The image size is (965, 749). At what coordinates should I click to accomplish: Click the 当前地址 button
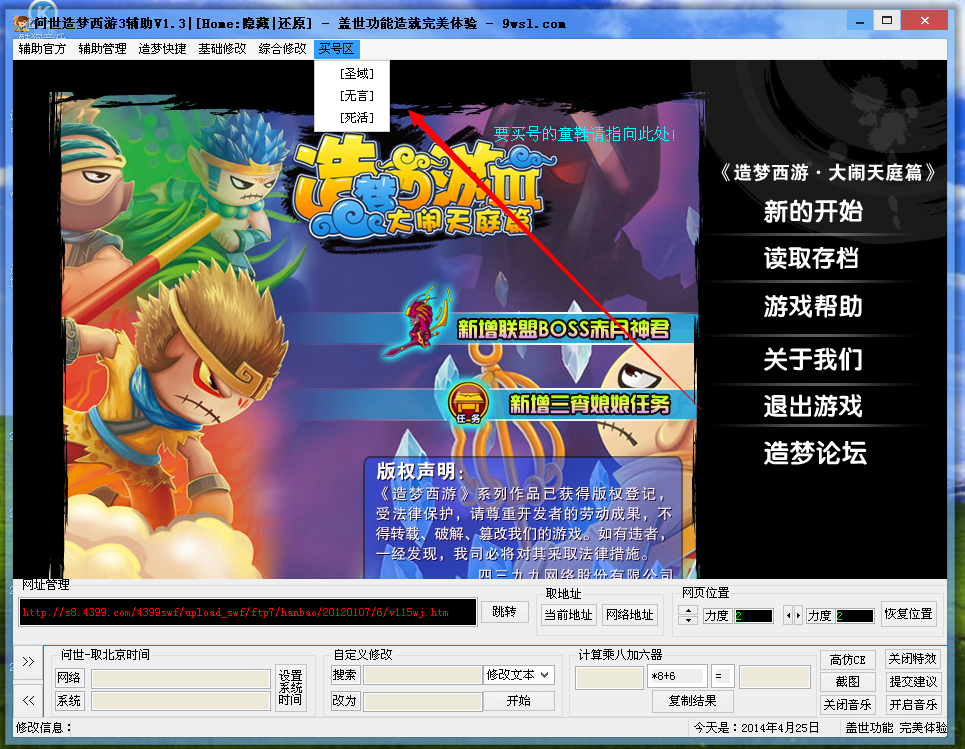569,615
